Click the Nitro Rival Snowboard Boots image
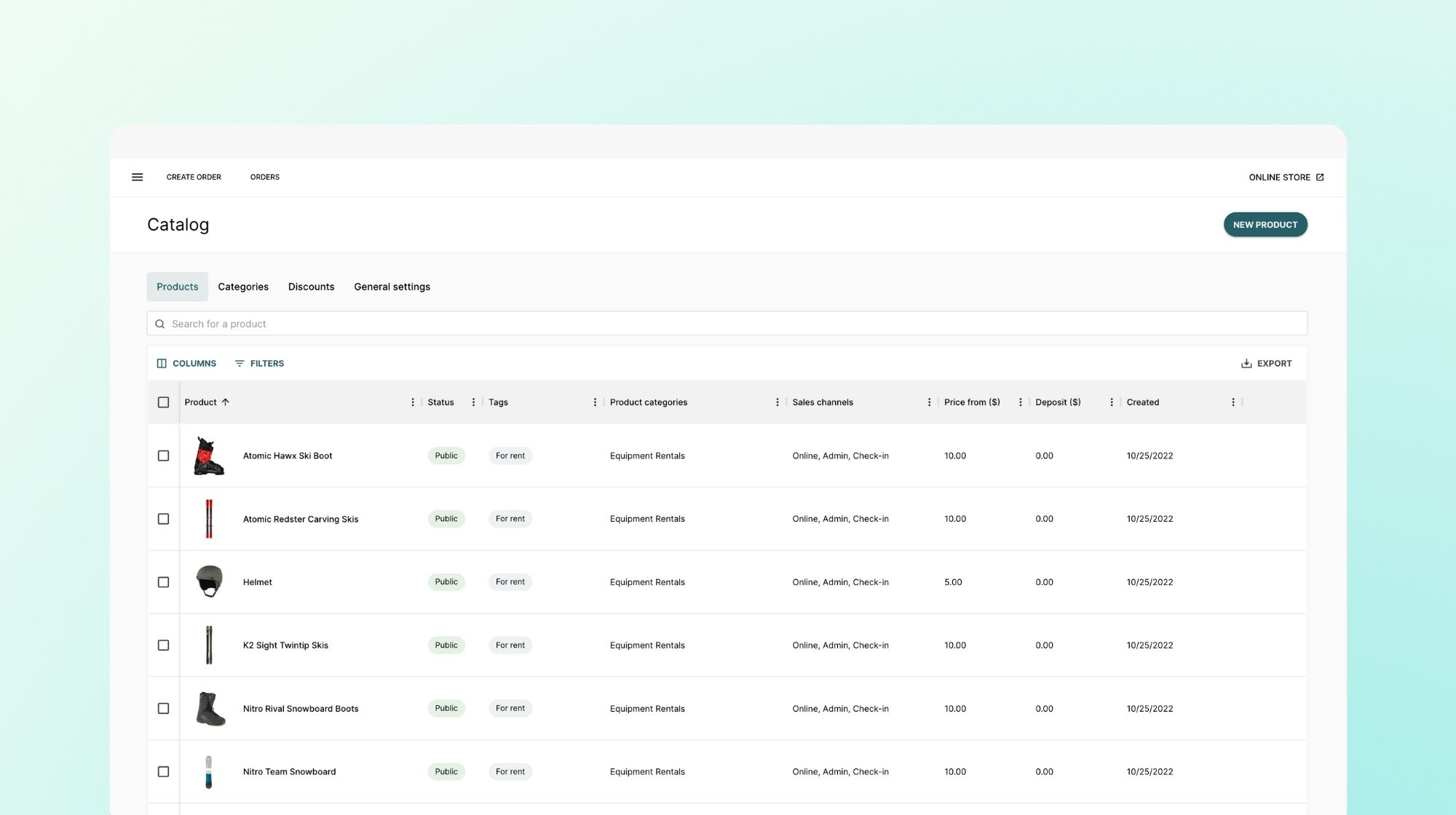 coord(210,709)
